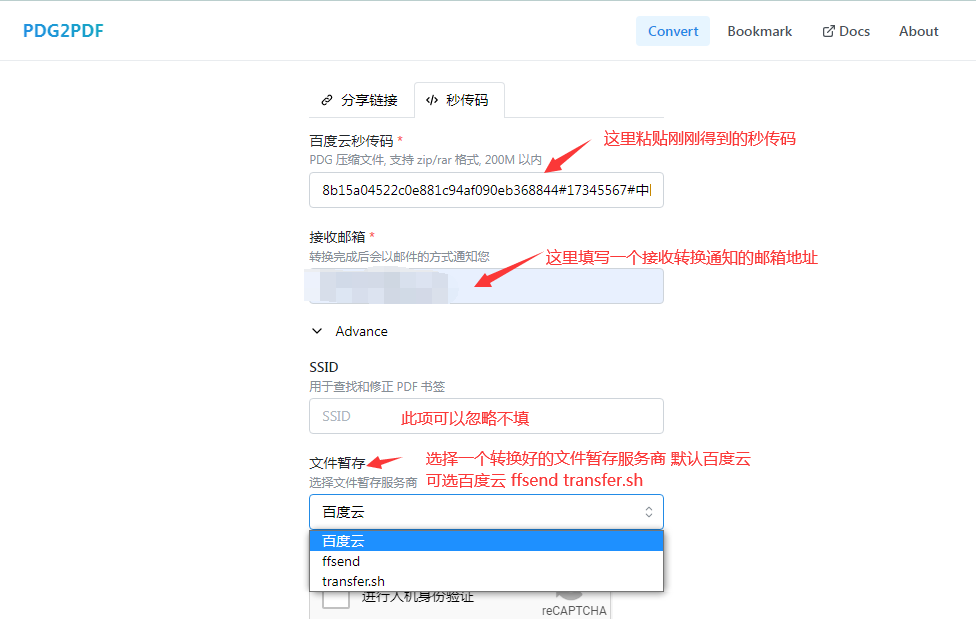The width and height of the screenshot is (976, 619).
Task: Click the 接收邮箱 email input field
Action: (x=486, y=285)
